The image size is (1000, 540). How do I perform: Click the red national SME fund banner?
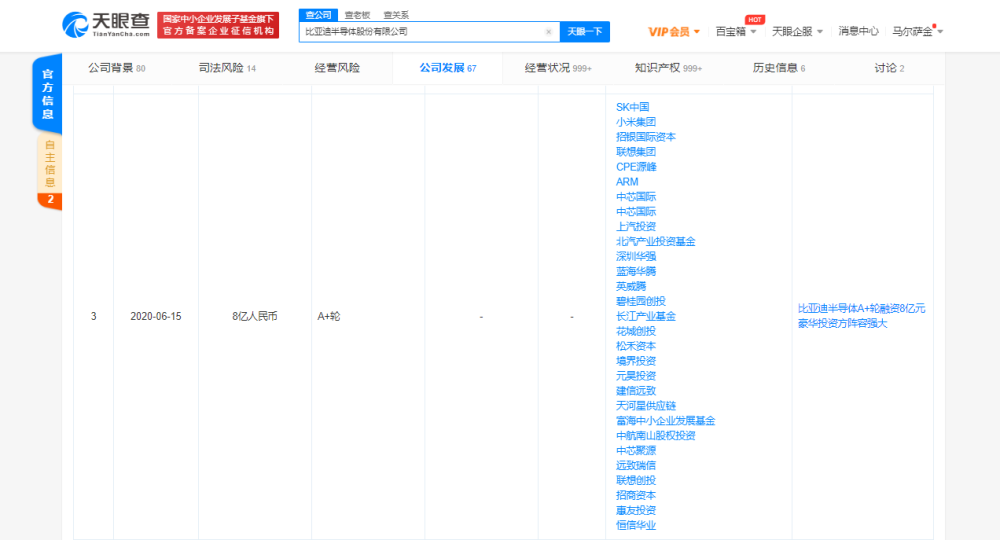218,25
